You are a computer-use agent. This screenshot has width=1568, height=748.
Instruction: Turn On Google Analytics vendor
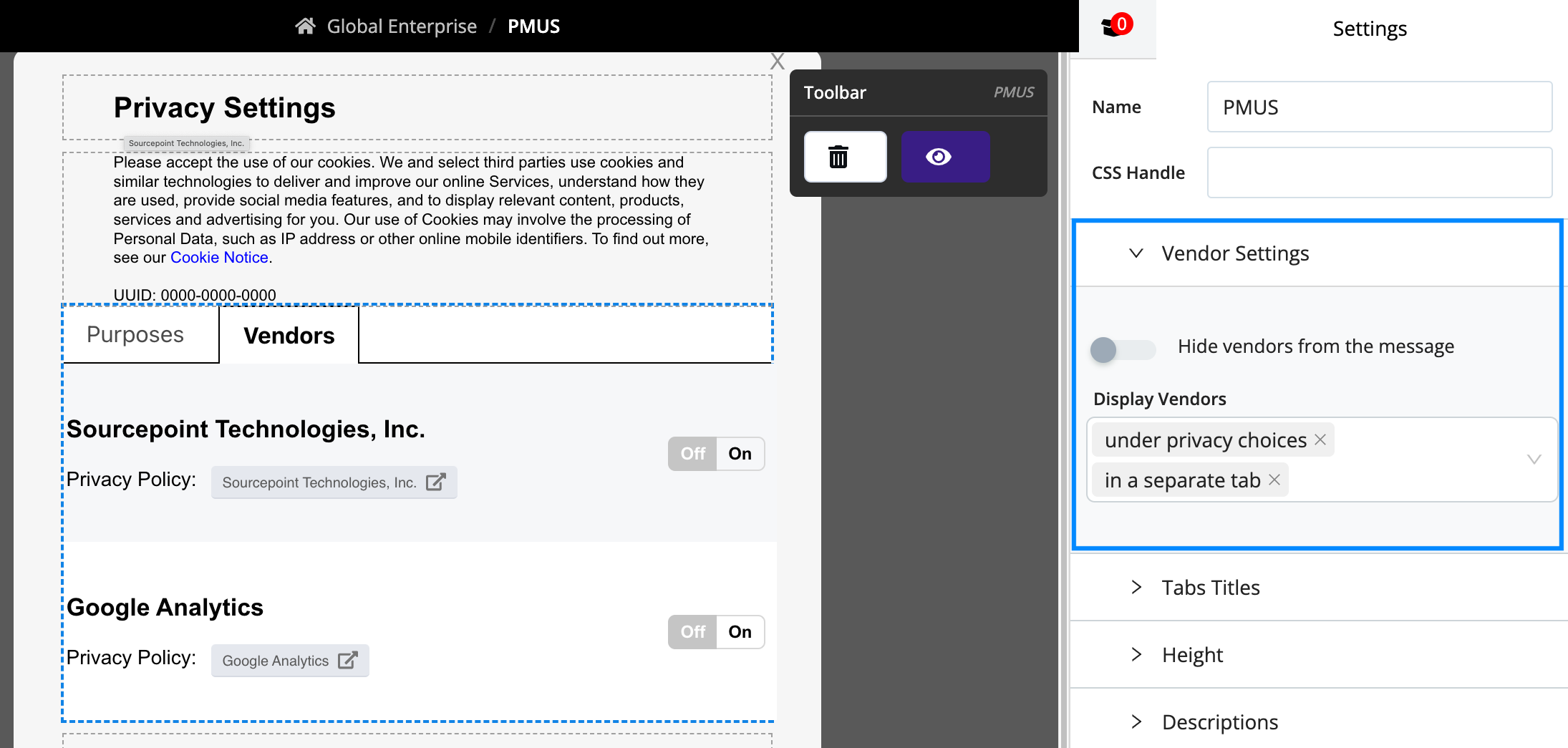point(740,632)
